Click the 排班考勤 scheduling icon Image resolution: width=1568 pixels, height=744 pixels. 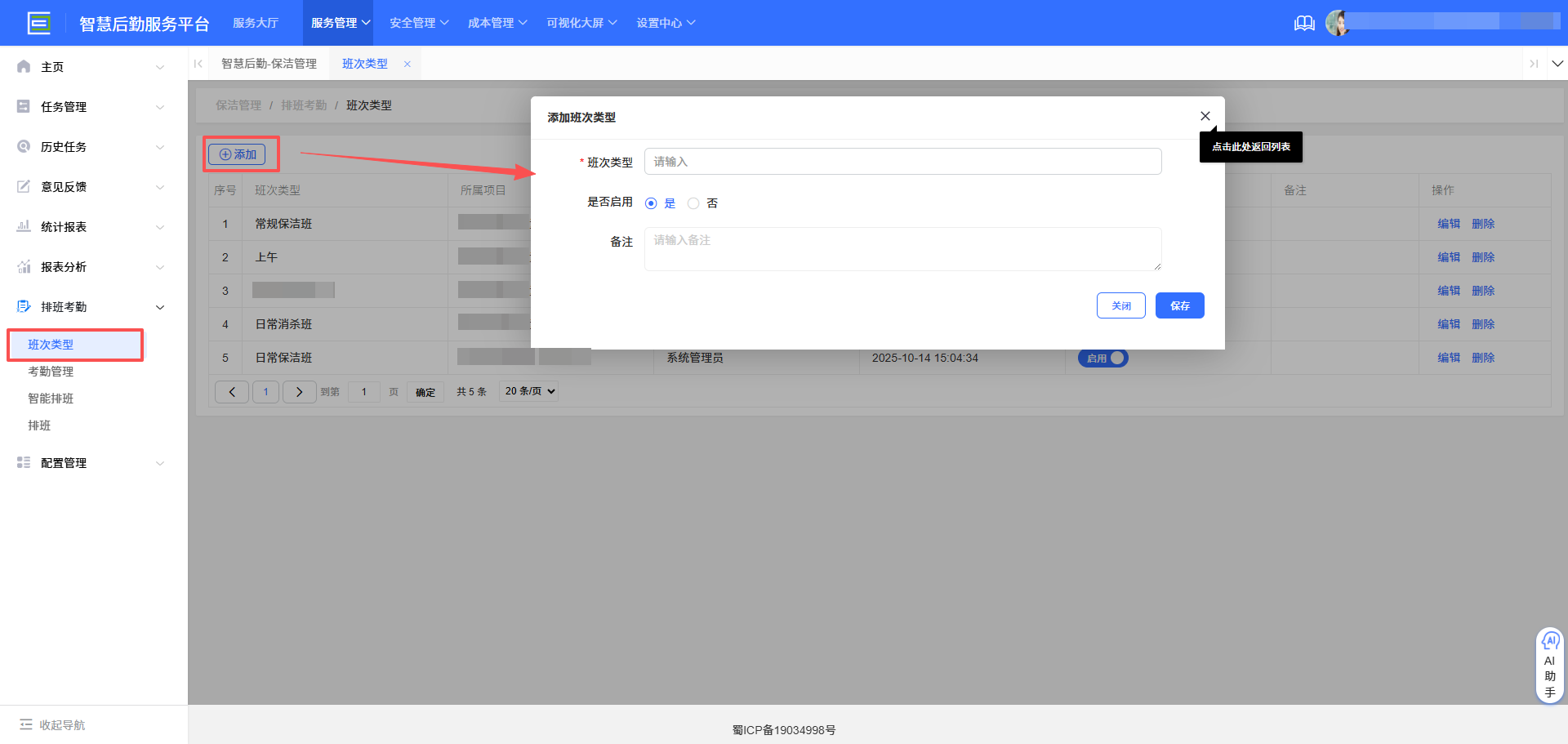pyautogui.click(x=23, y=306)
